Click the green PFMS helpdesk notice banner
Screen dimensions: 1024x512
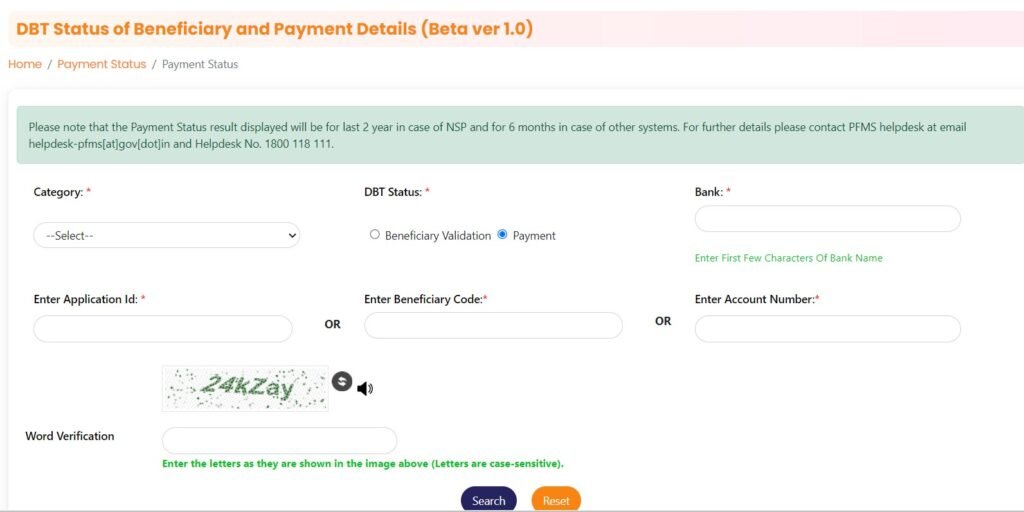coord(520,135)
